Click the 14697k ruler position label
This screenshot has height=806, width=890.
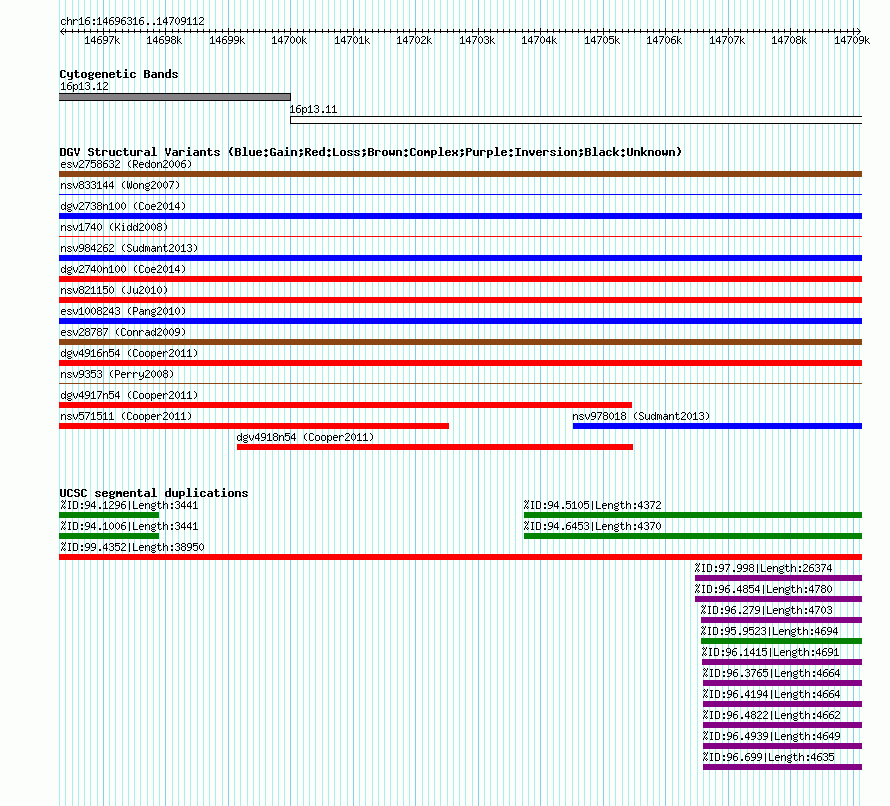pos(102,41)
